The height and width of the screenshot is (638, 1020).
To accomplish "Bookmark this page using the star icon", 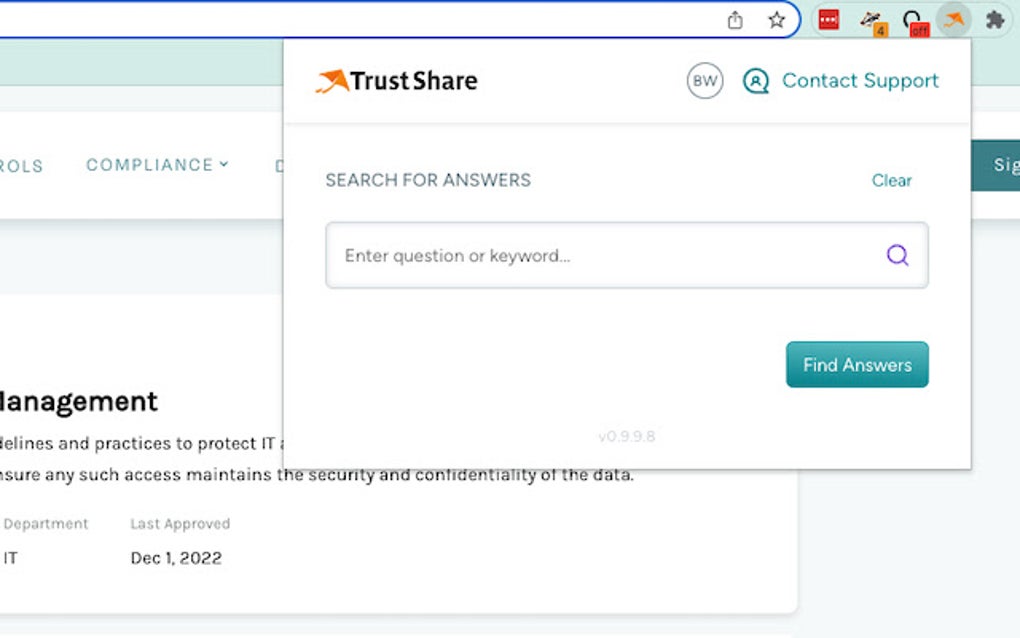I will [776, 19].
